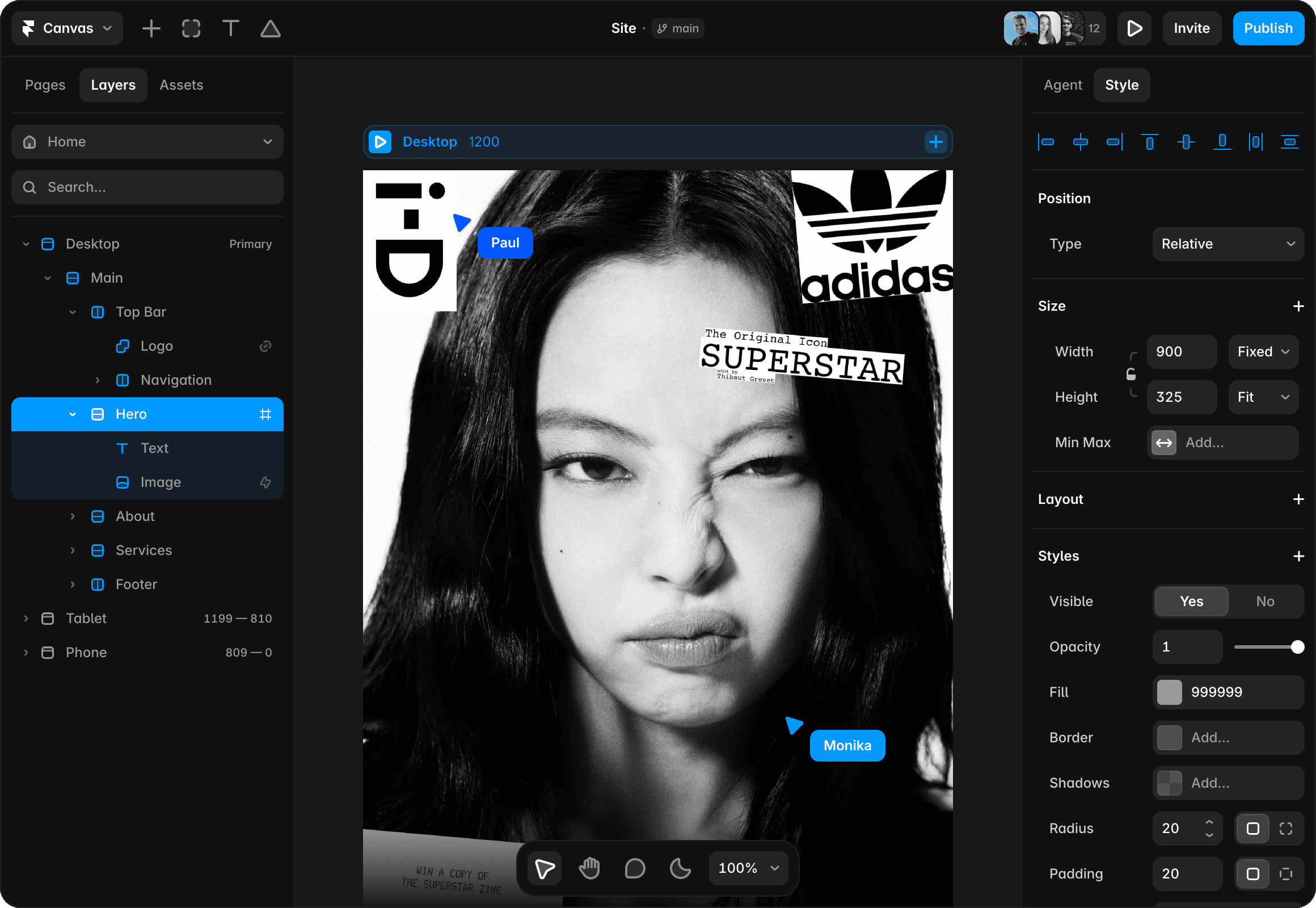Viewport: 1316px width, 908px height.
Task: Expand the Navigation layer
Action: [97, 380]
